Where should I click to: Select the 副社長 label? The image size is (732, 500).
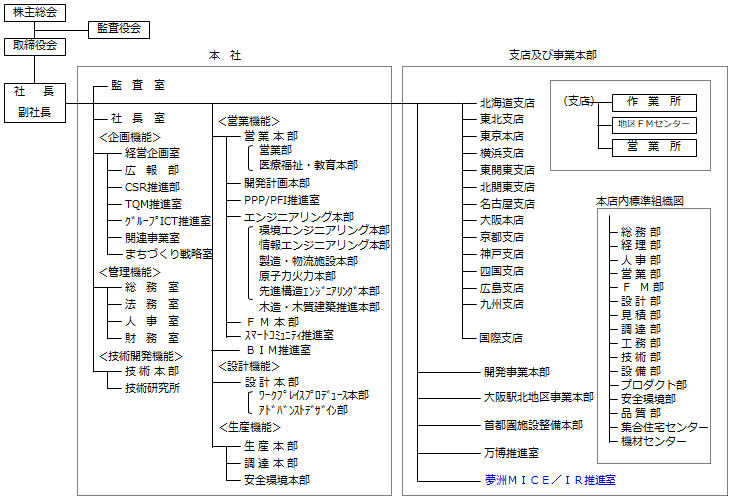click(35, 112)
